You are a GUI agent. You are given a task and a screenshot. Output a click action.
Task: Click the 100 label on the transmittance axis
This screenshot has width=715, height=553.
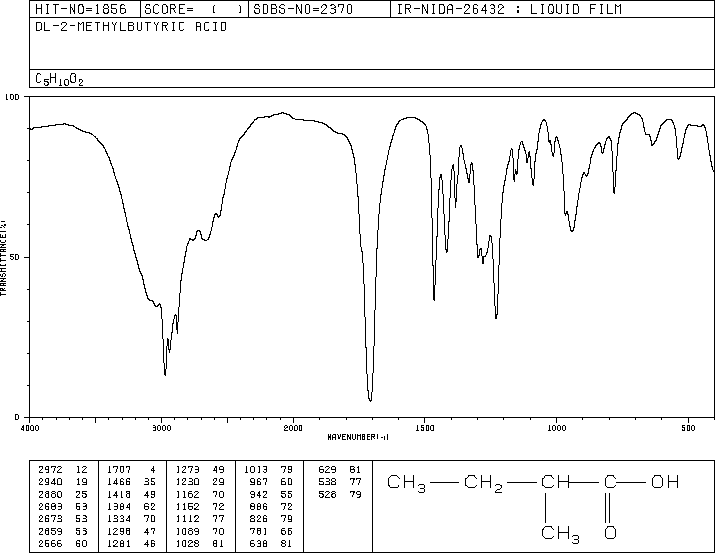point(12,97)
